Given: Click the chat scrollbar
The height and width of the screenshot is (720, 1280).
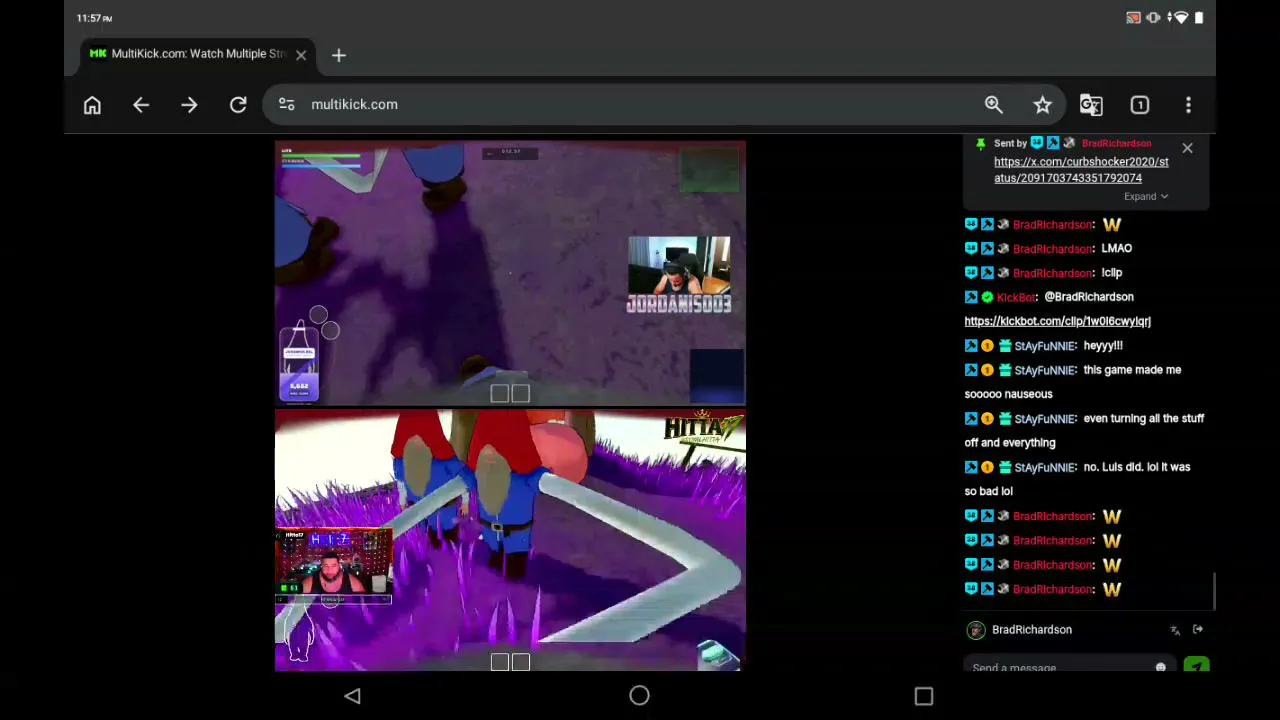Looking at the screenshot, I should pyautogui.click(x=1214, y=590).
